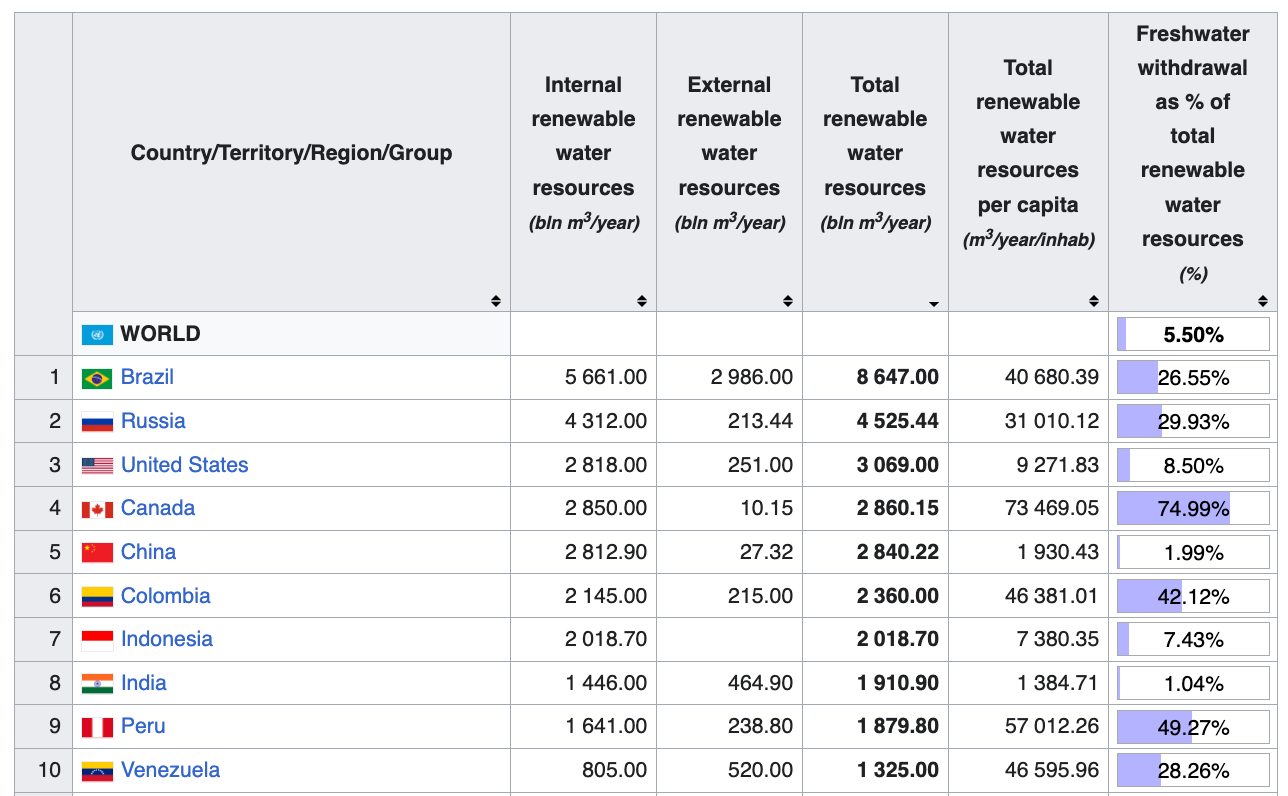Select India's external value 464.90
Viewport: 1288px width, 796px height.
(x=760, y=683)
